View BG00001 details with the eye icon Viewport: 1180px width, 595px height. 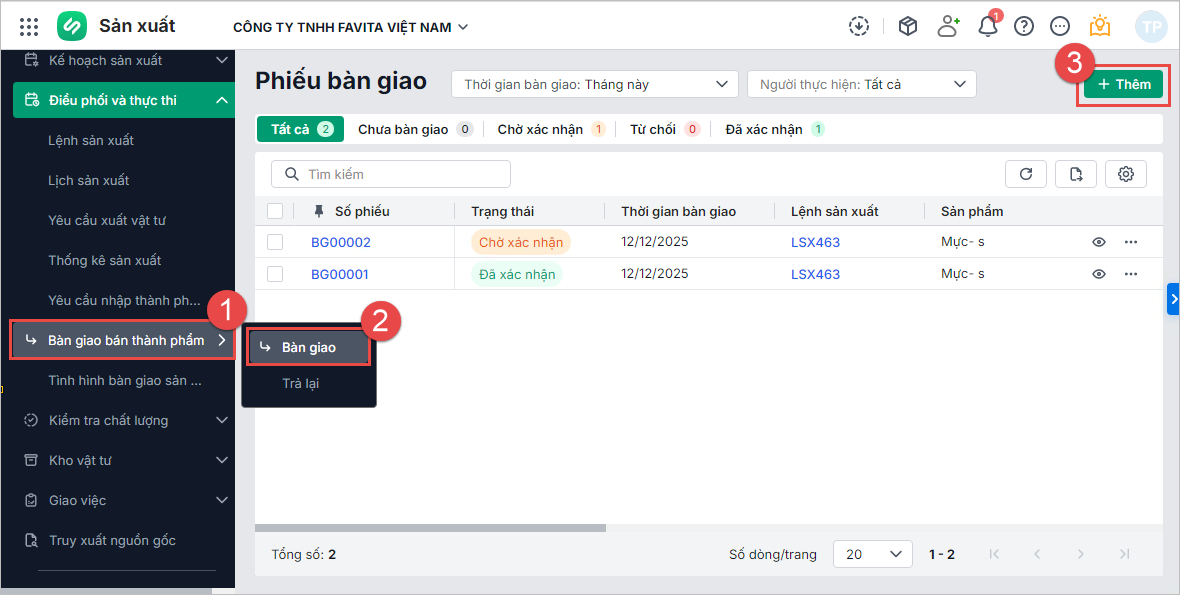tap(1099, 274)
